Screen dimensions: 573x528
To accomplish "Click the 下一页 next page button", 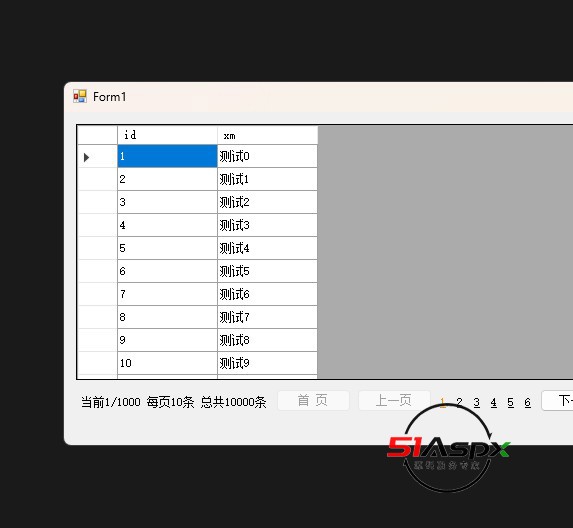I will point(557,400).
